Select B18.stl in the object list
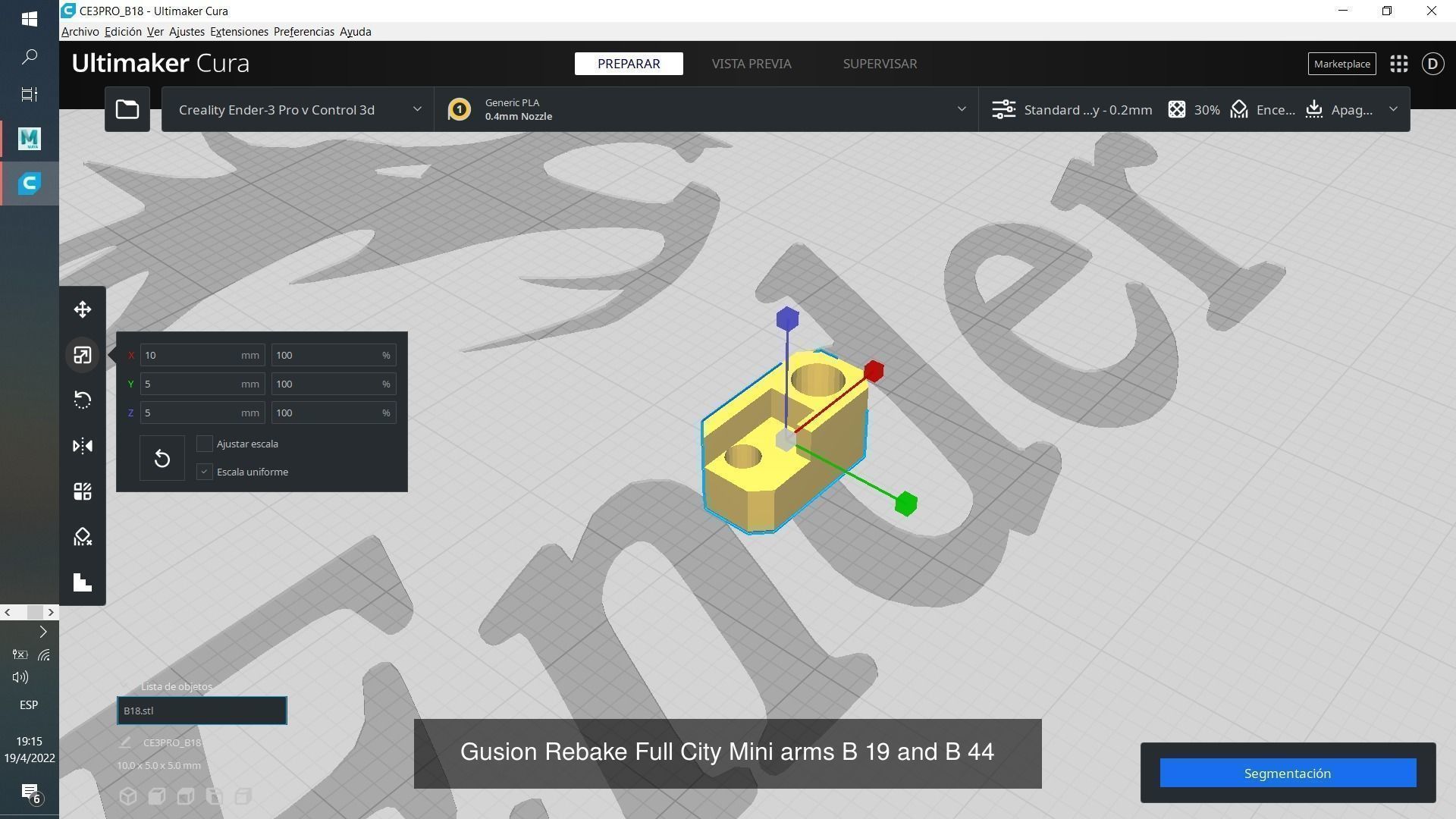Viewport: 1456px width, 819px height. [202, 711]
